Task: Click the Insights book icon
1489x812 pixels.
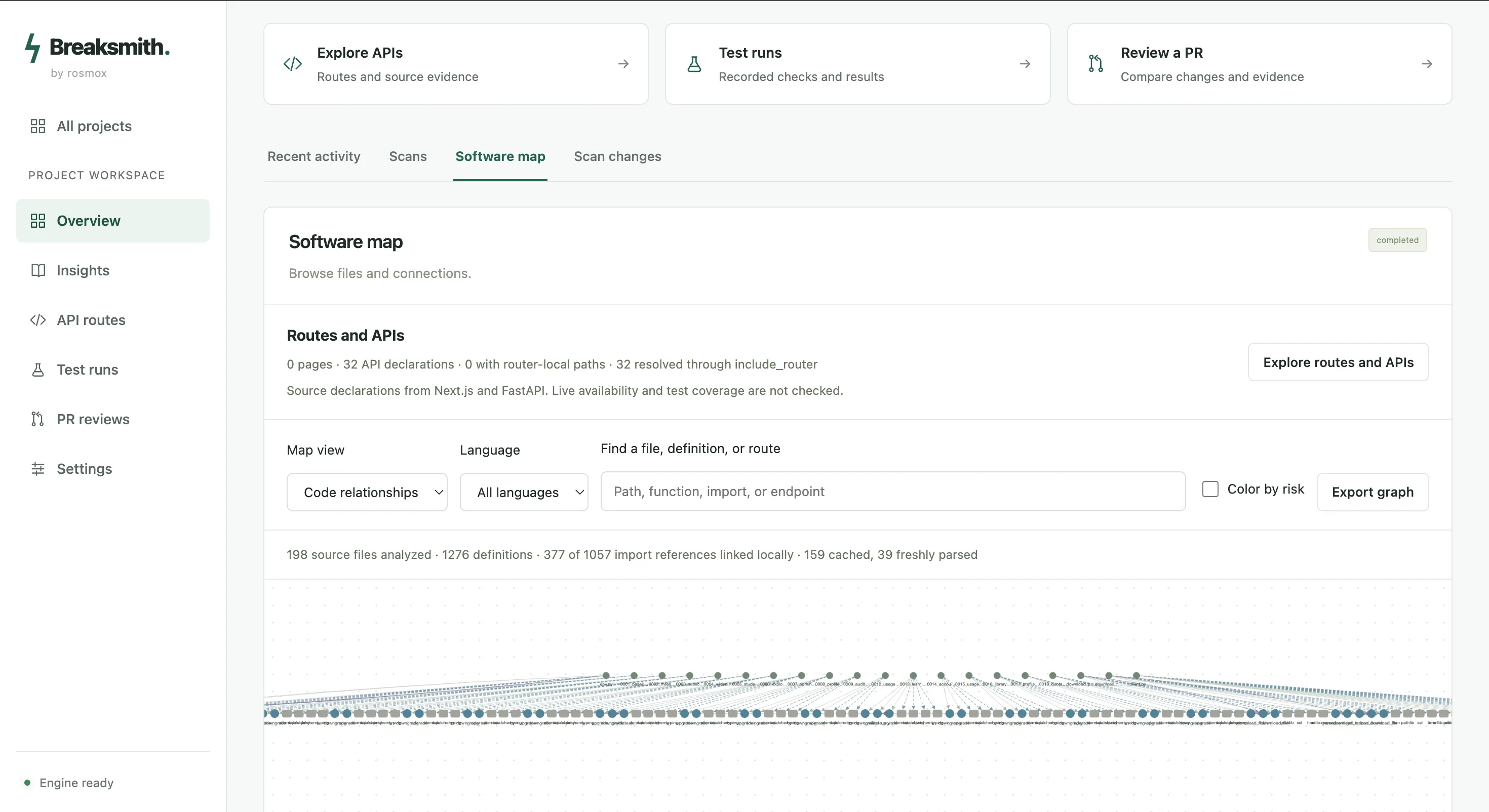Action: tap(37, 270)
